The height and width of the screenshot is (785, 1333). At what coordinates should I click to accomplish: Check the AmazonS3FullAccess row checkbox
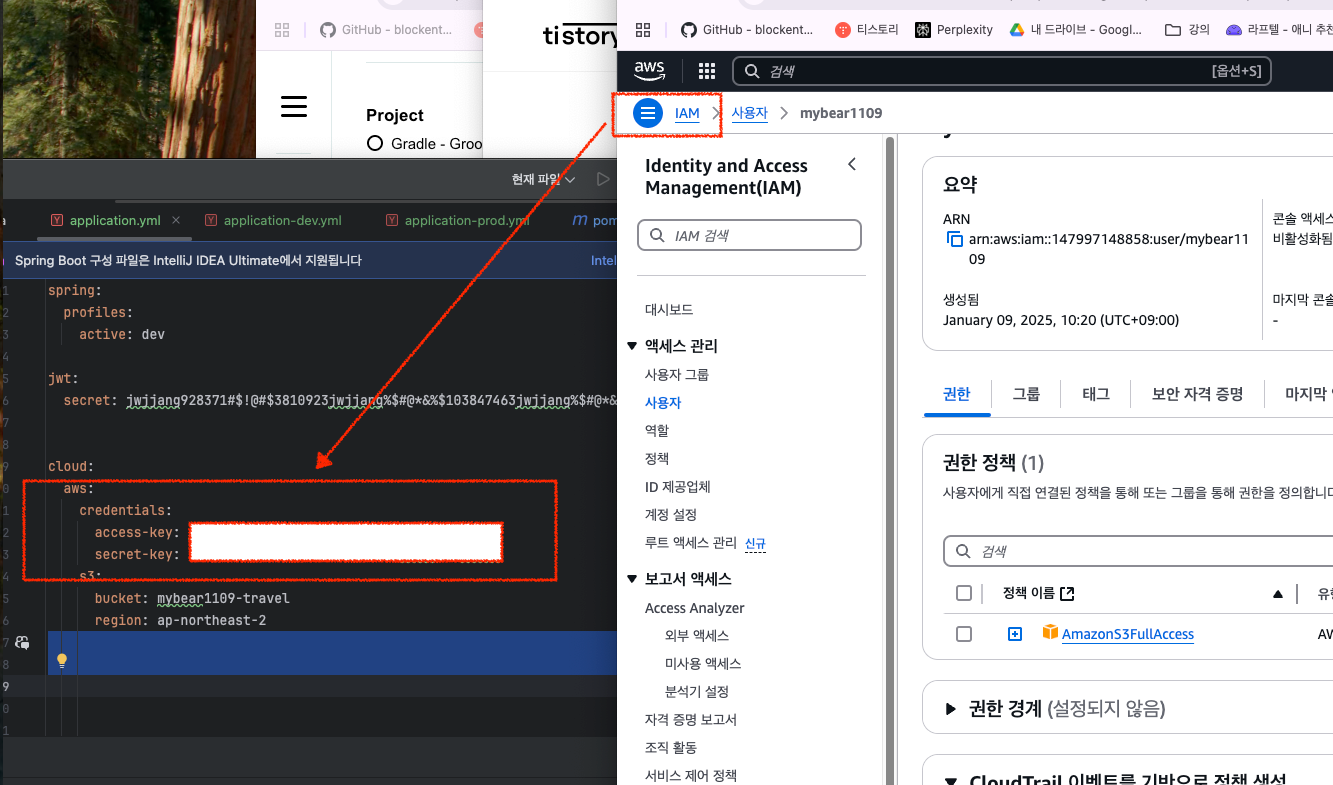click(x=964, y=634)
